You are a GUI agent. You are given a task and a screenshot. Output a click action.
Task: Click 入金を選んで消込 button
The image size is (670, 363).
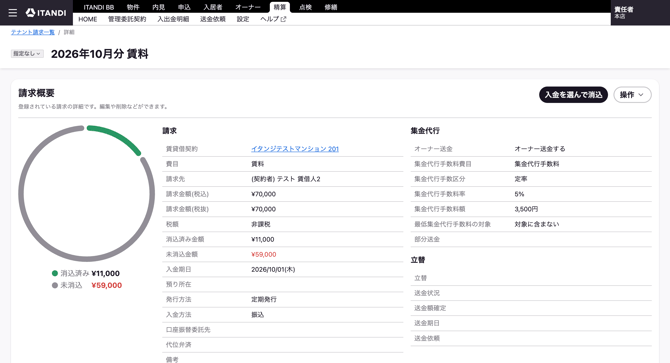(x=573, y=95)
